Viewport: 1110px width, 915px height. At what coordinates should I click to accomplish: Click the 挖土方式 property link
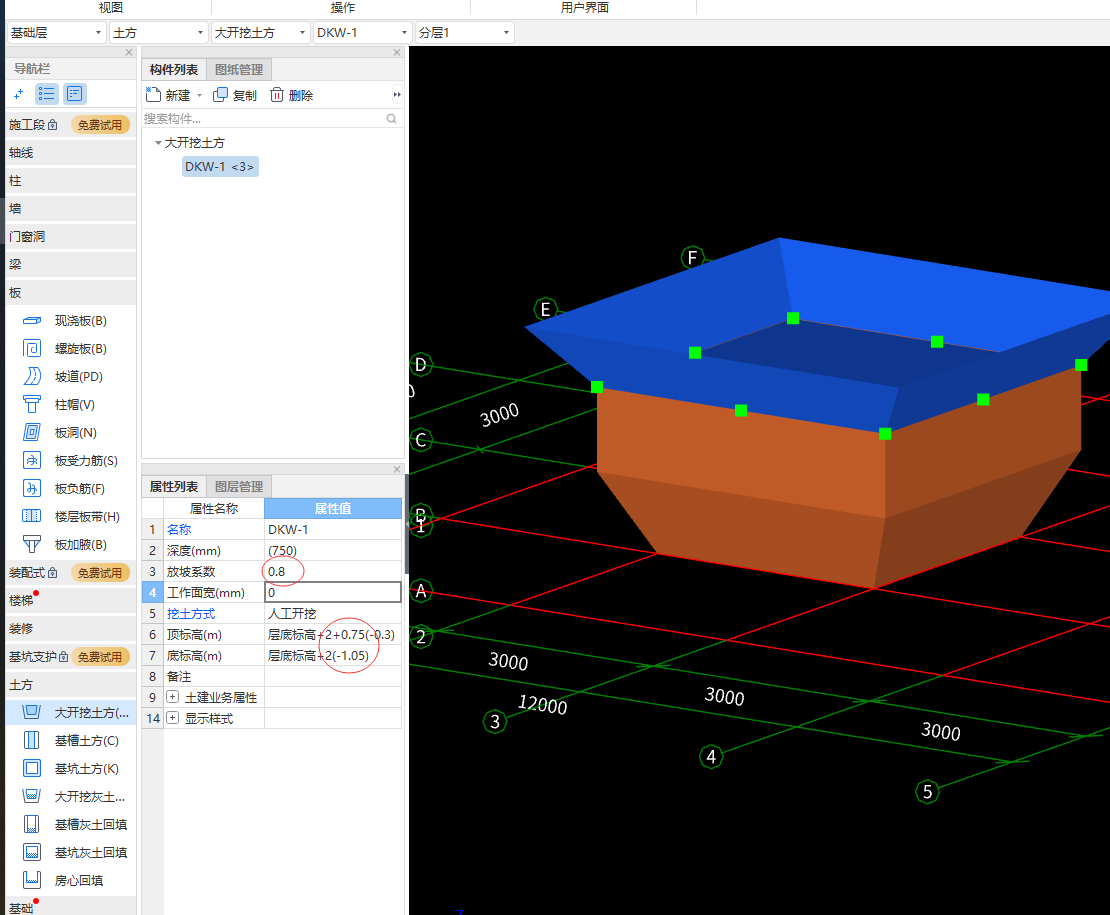coord(191,614)
